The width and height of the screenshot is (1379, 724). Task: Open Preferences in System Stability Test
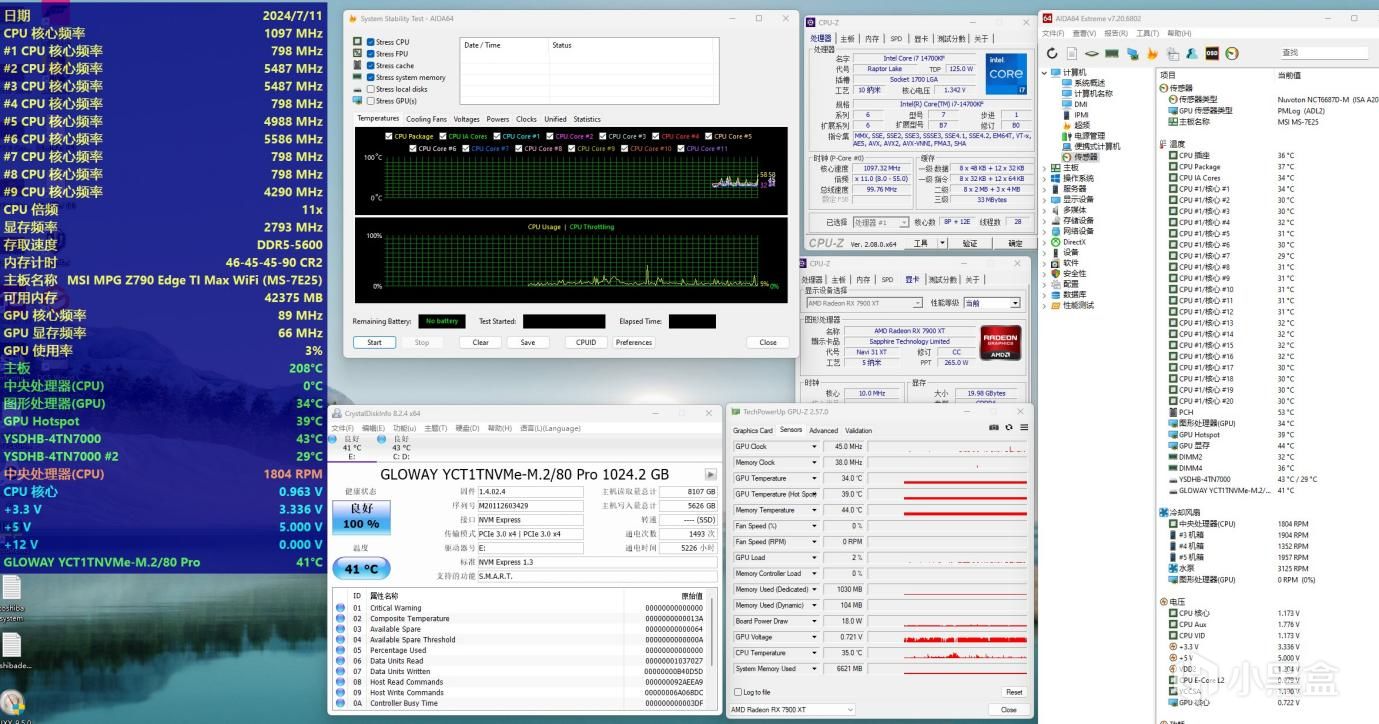[x=634, y=342]
